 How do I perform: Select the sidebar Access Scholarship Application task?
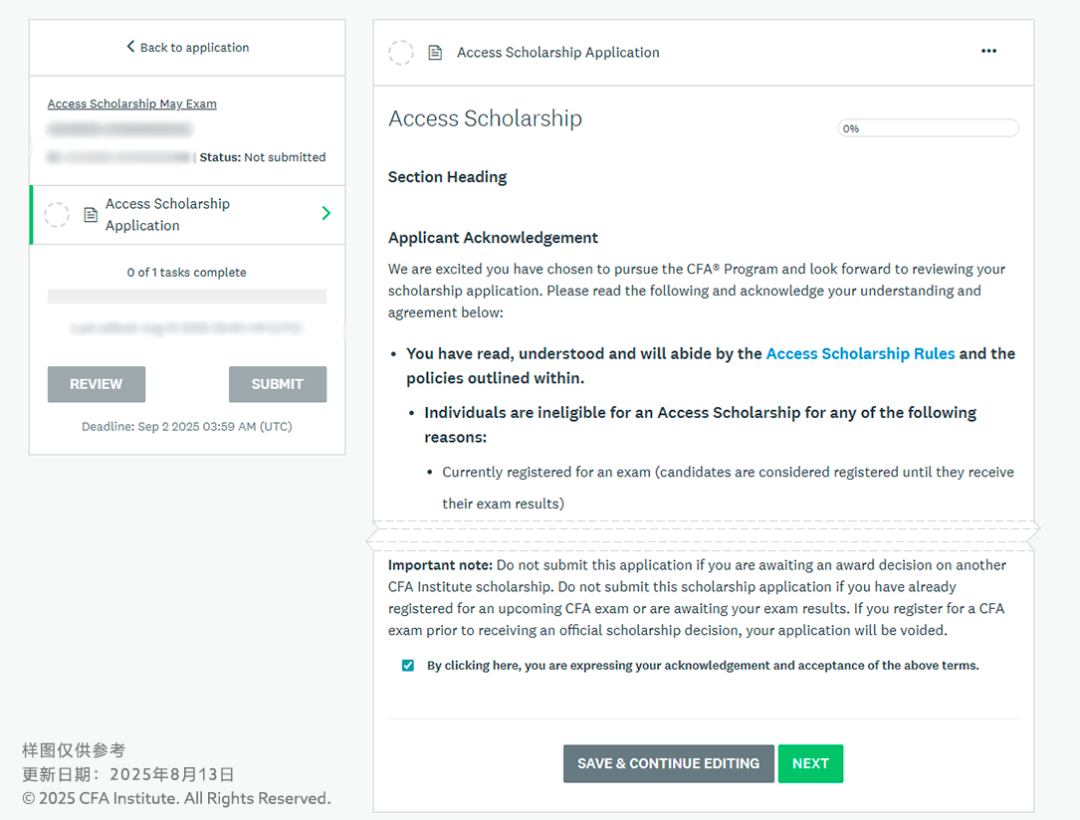point(168,214)
